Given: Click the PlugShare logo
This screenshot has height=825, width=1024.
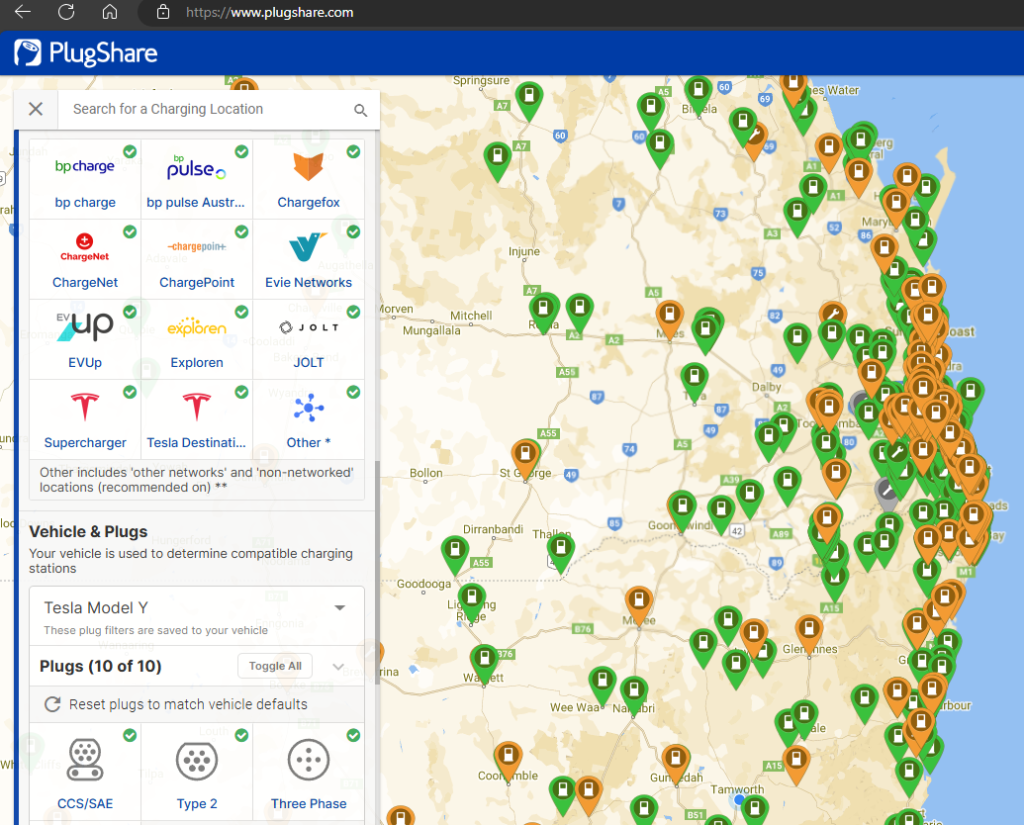Looking at the screenshot, I should click(x=86, y=53).
